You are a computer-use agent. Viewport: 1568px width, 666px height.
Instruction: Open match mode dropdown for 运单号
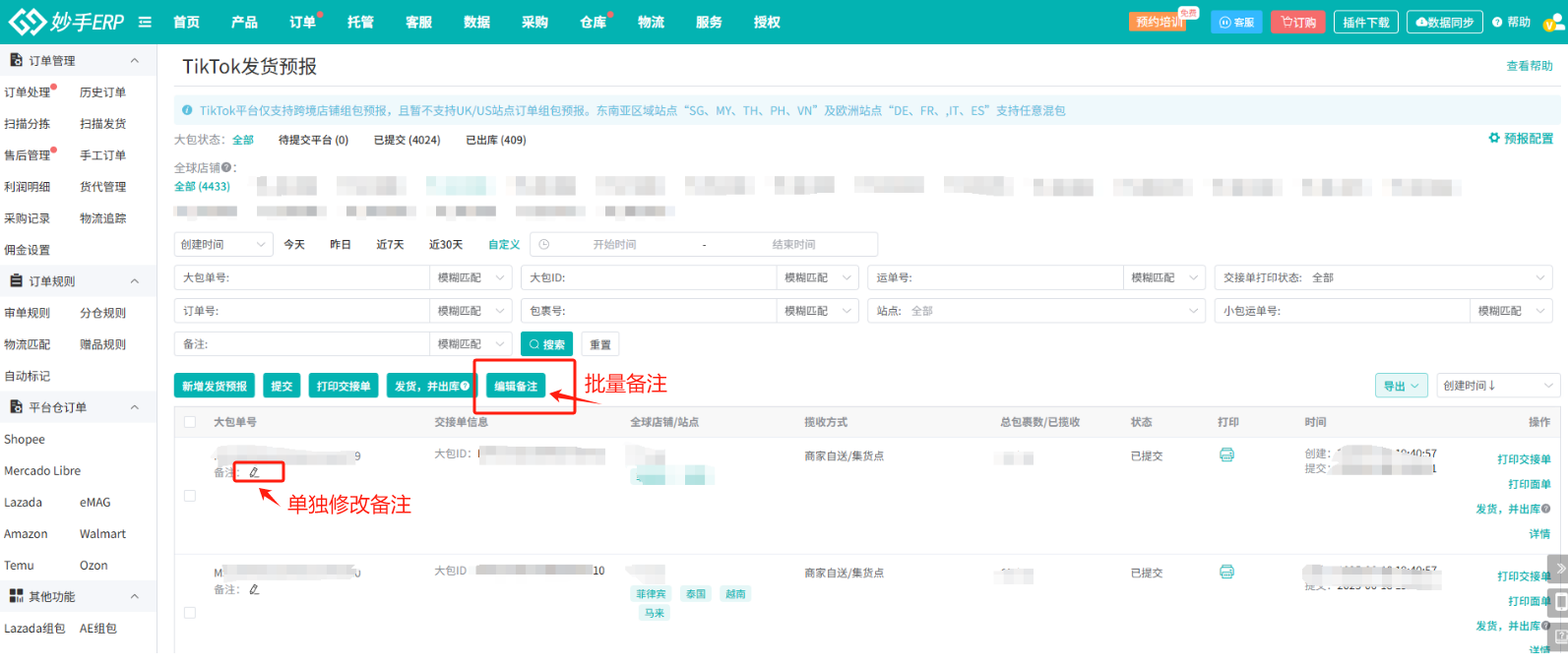pos(1164,277)
